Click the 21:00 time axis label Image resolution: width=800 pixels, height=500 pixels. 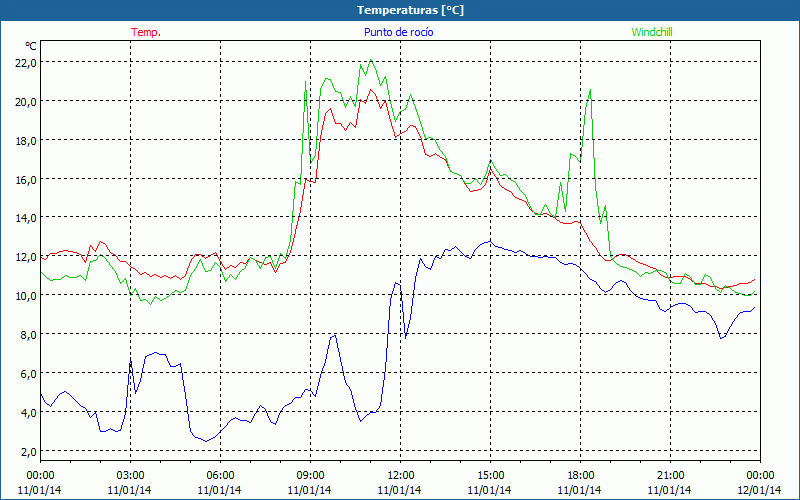coord(670,476)
